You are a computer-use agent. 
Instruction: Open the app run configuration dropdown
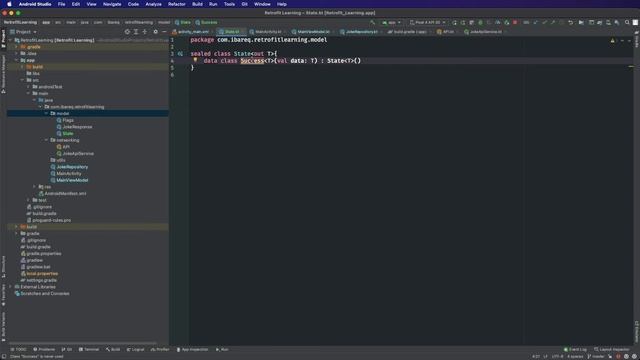391,22
